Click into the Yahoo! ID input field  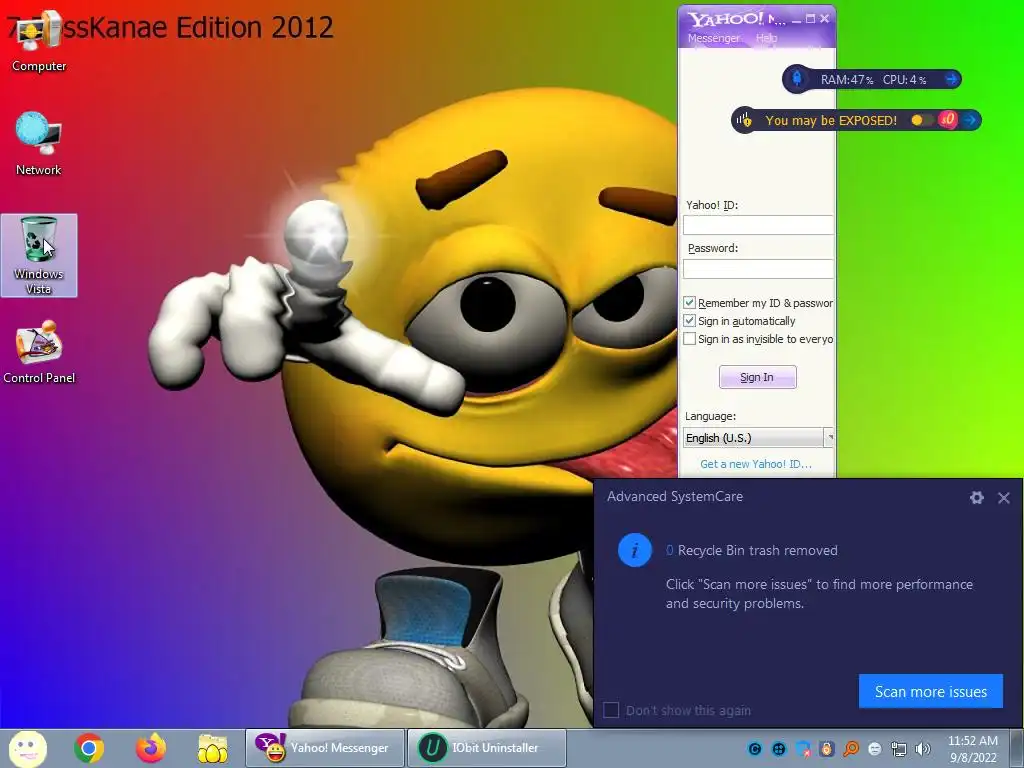tap(758, 225)
